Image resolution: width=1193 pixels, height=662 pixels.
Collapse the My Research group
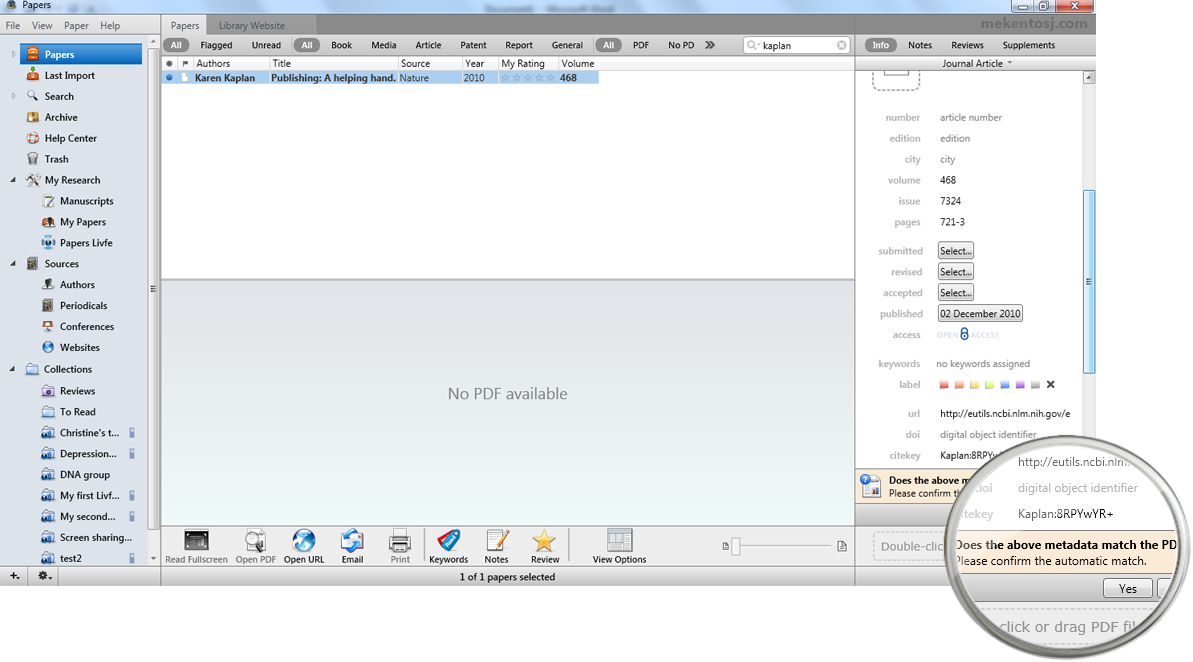[x=13, y=180]
